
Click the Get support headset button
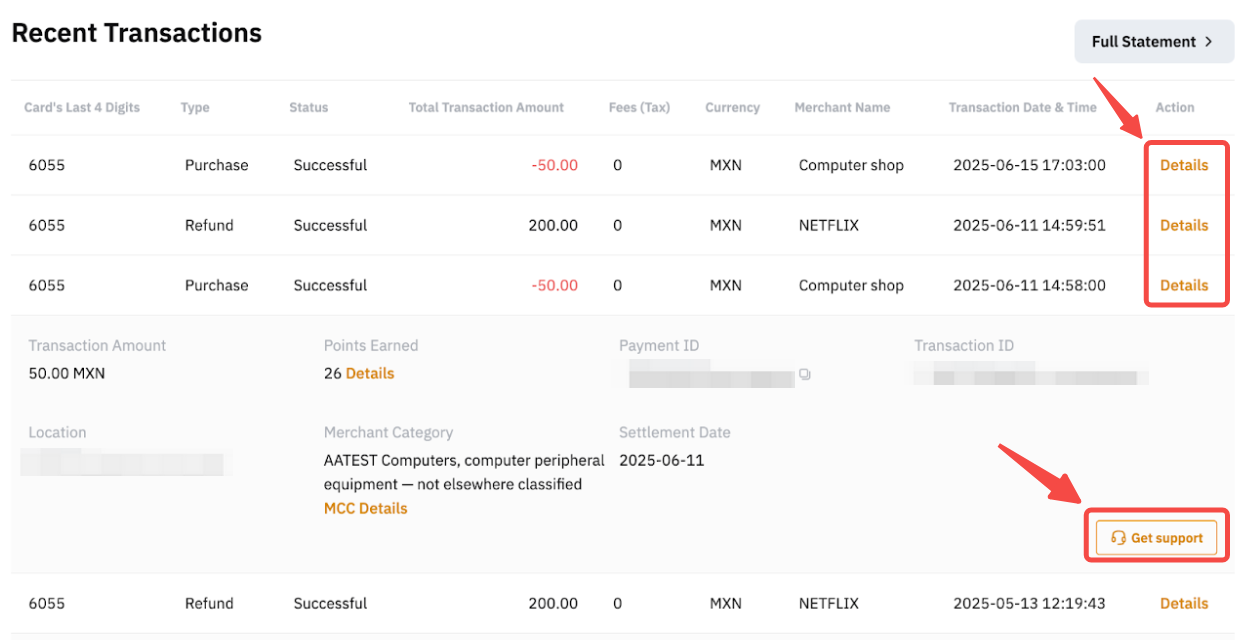click(1156, 538)
